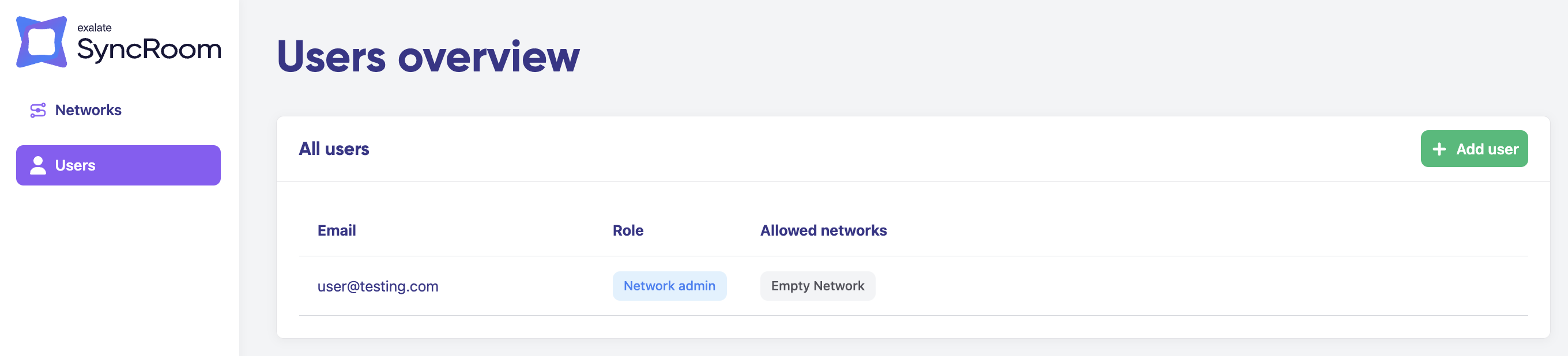This screenshot has width=1568, height=356.
Task: Click the empty sidebar area below Users
Action: [x=119, y=274]
